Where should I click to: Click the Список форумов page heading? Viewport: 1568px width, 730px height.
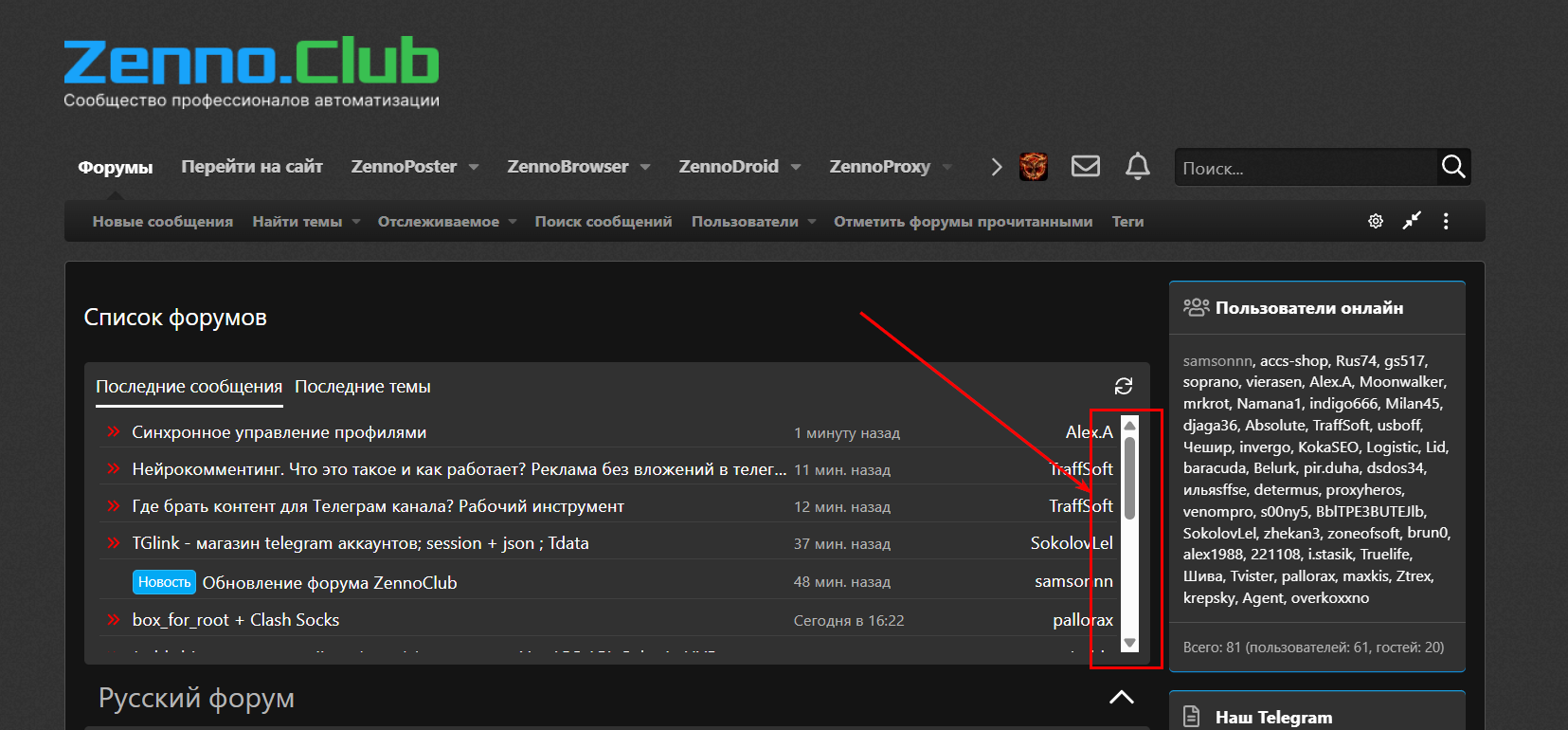click(175, 318)
